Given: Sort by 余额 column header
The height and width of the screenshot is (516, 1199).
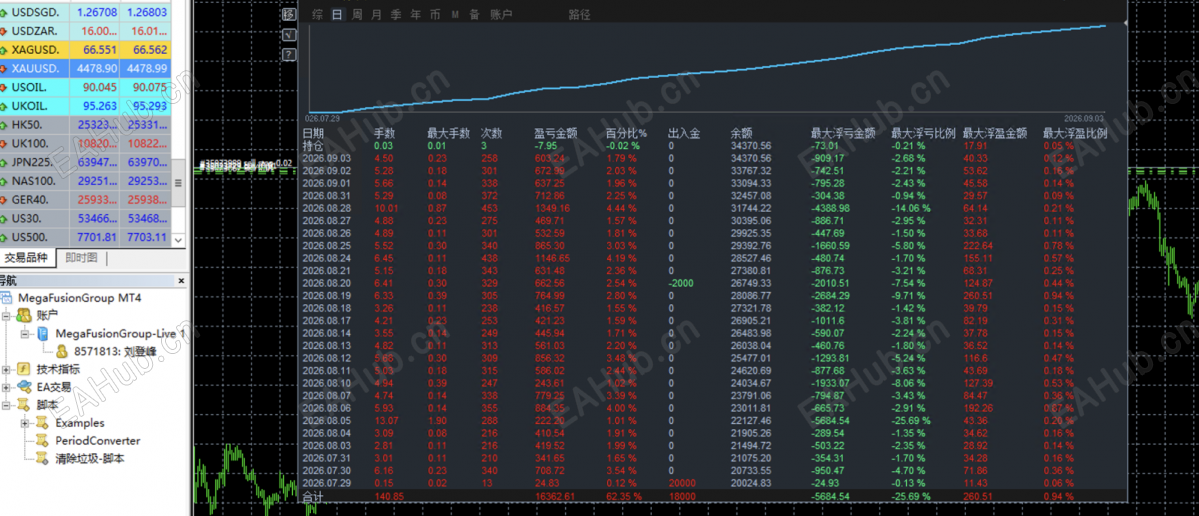Looking at the screenshot, I should pos(742,134).
